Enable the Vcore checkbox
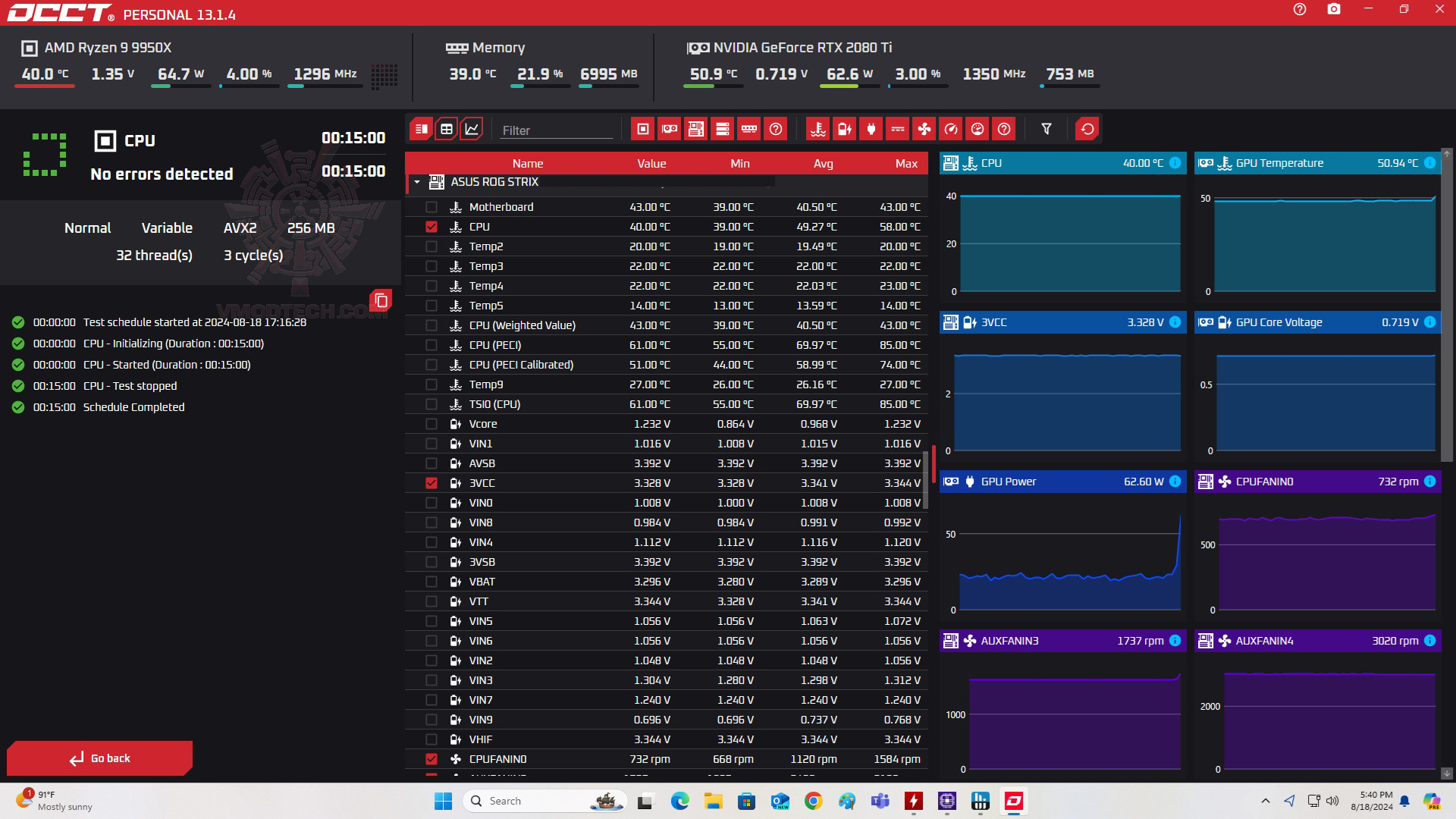 431,424
